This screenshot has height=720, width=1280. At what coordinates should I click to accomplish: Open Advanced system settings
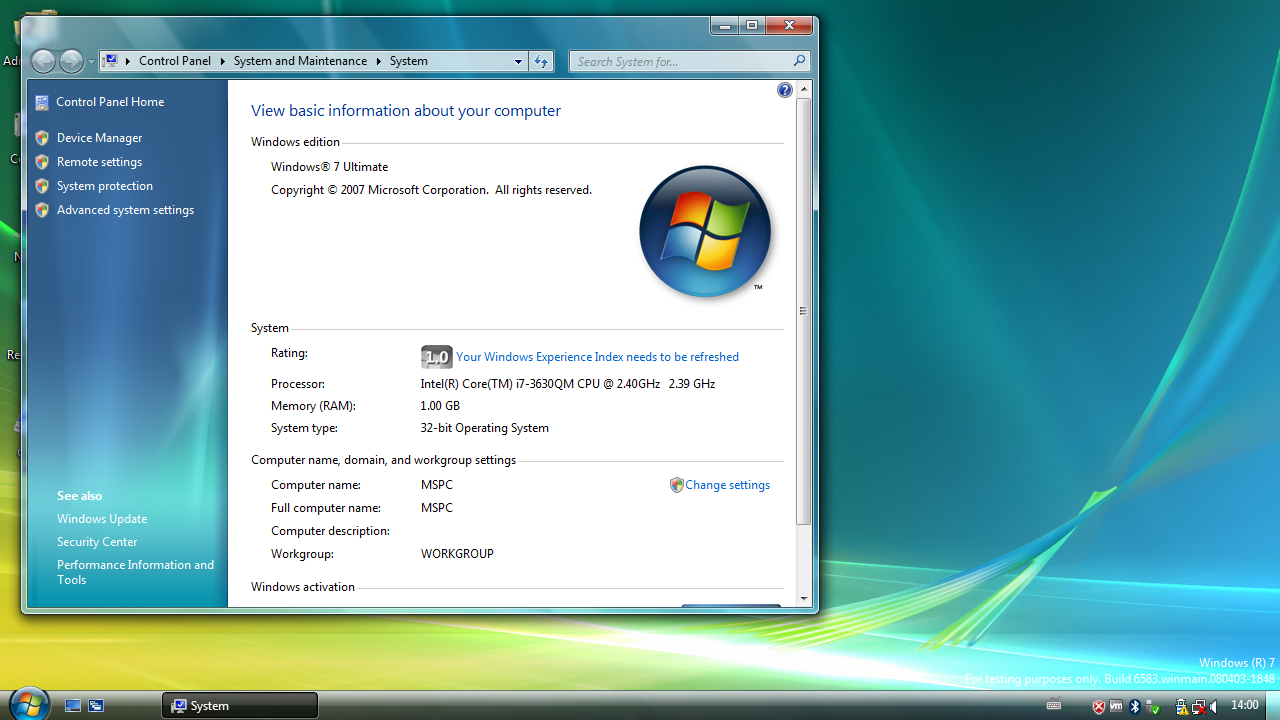click(125, 210)
